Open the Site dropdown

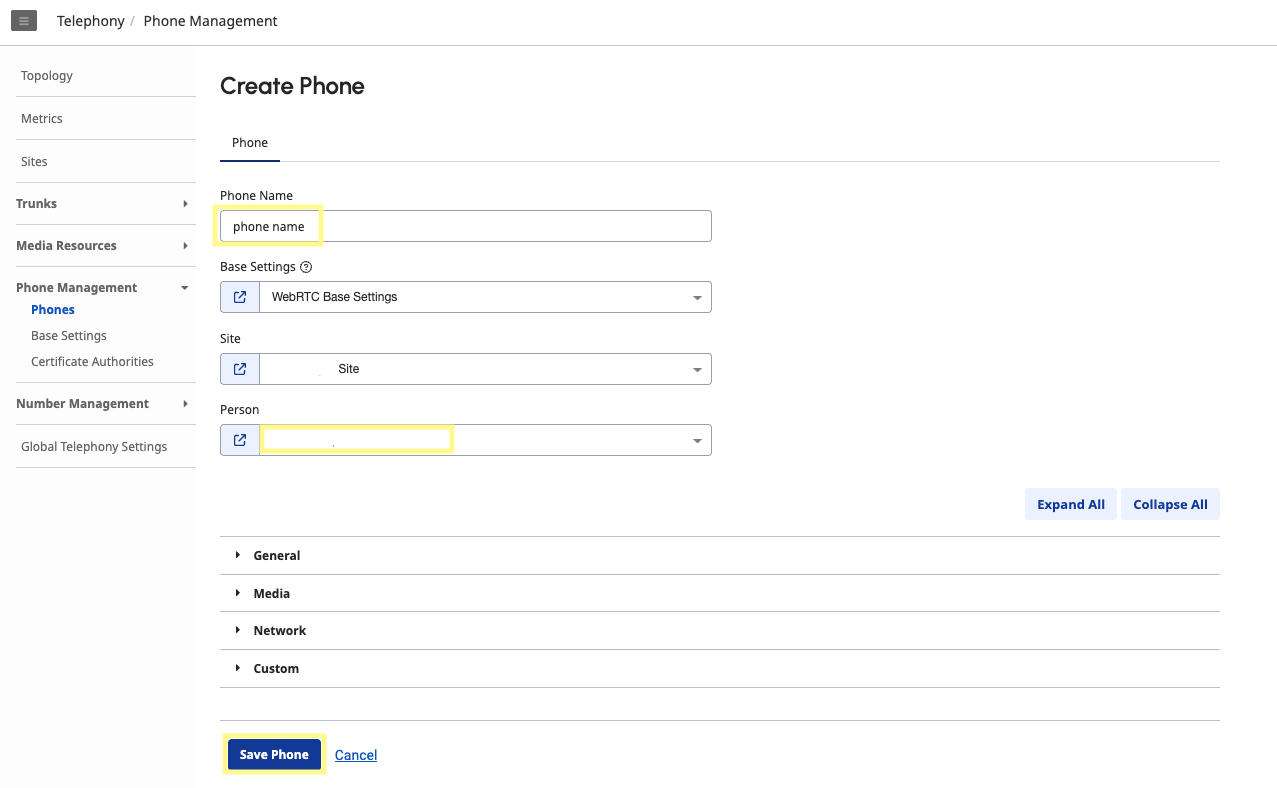point(696,370)
